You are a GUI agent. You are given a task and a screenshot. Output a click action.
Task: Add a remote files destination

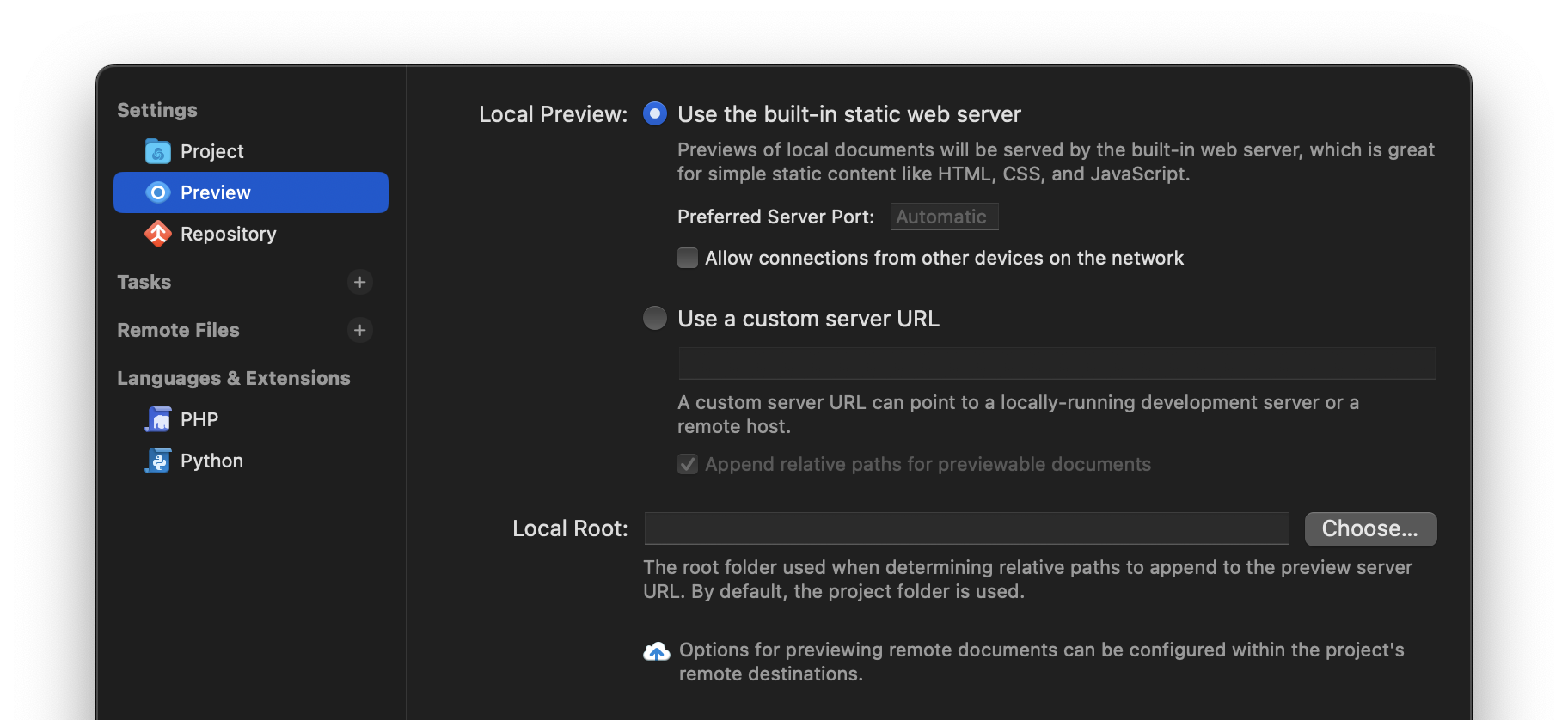[x=360, y=330]
